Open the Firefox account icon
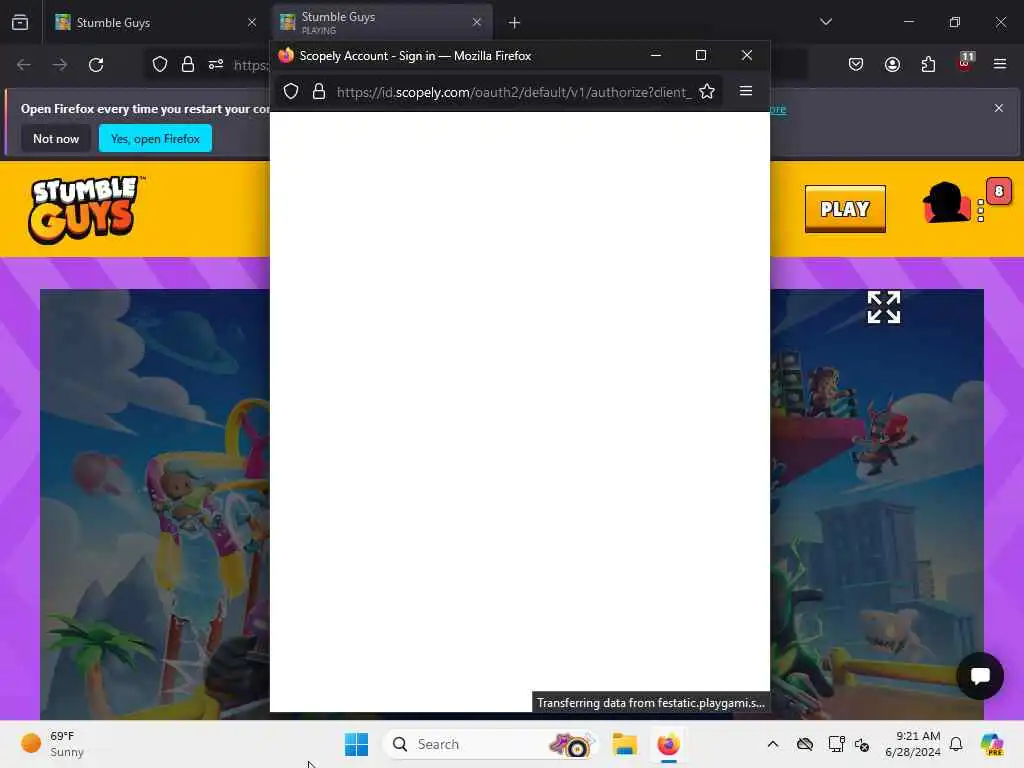This screenshot has width=1024, height=768. click(892, 64)
